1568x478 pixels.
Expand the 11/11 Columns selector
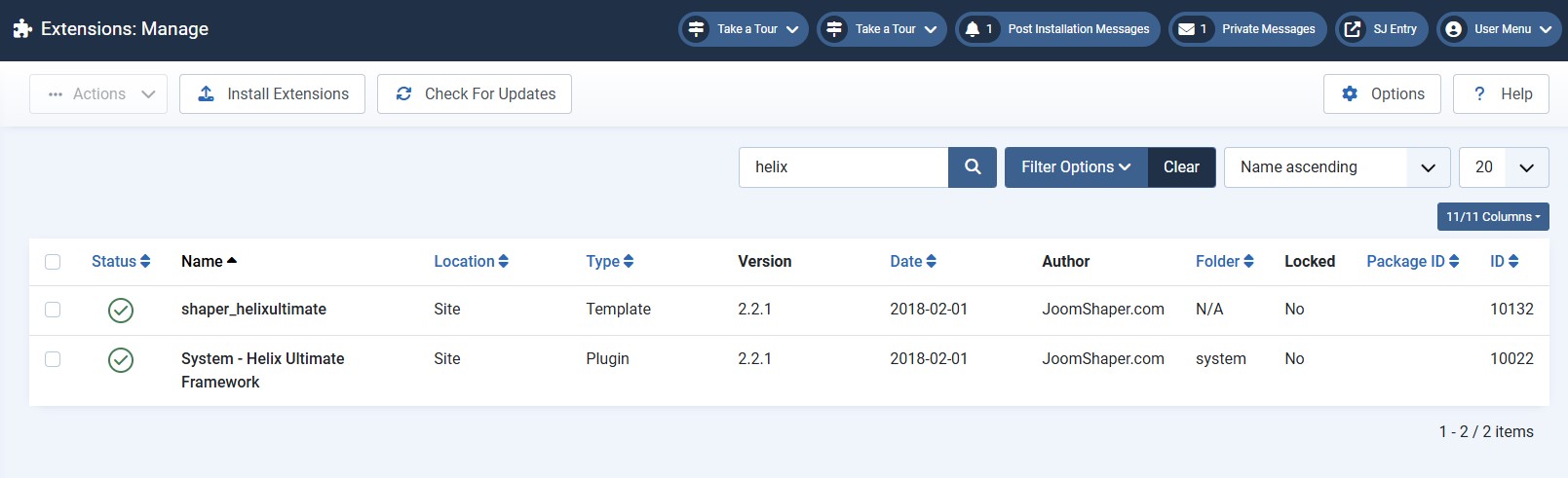1492,217
